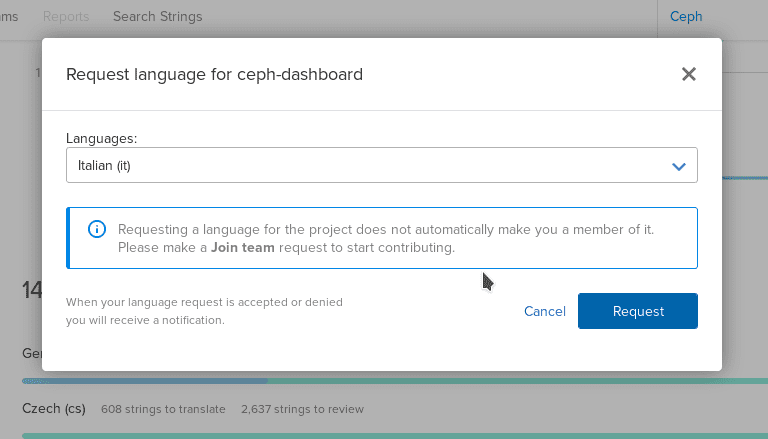Click the info icon in the notice
This screenshot has width=768, height=439.
[x=97, y=229]
